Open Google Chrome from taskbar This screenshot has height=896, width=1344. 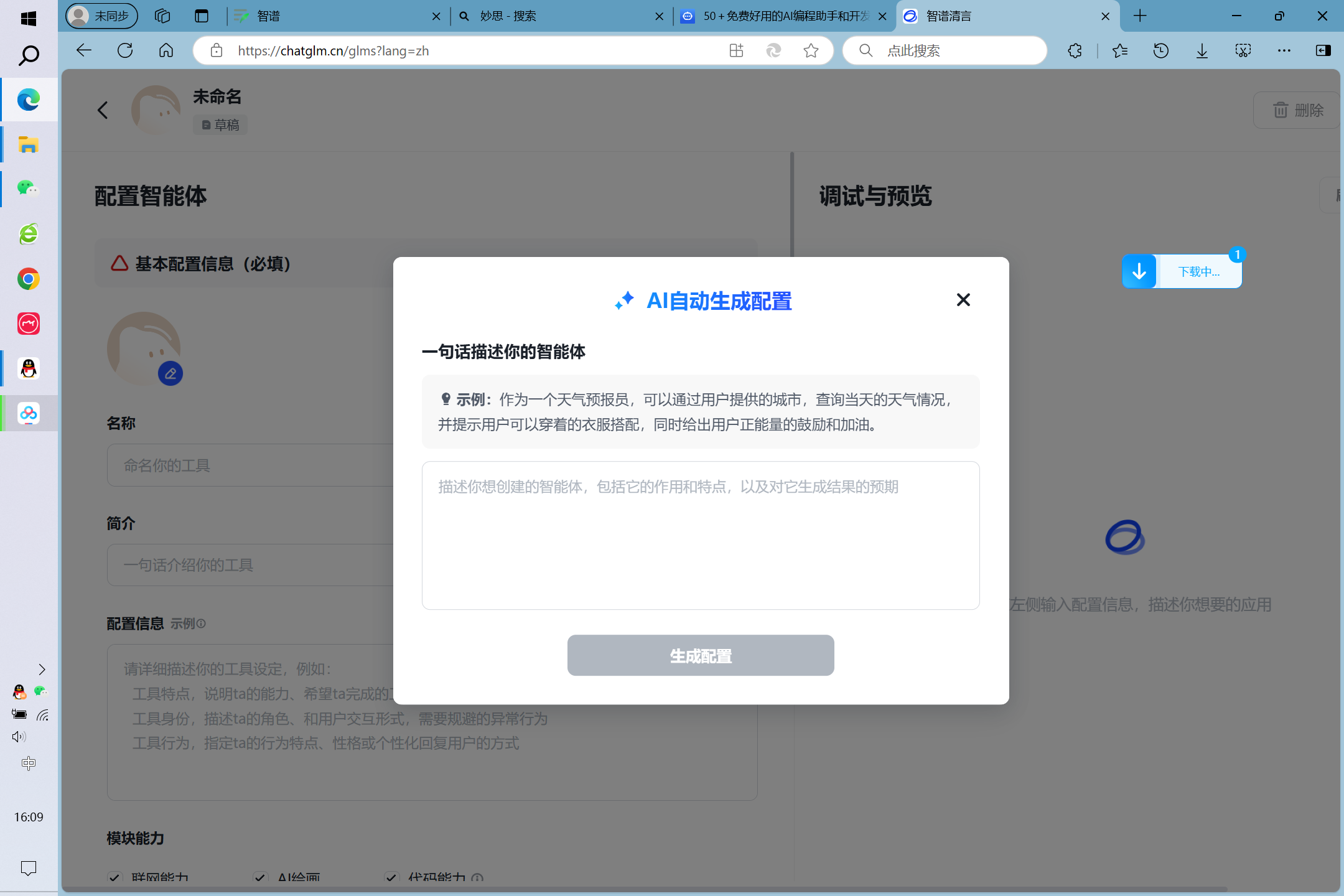(29, 279)
